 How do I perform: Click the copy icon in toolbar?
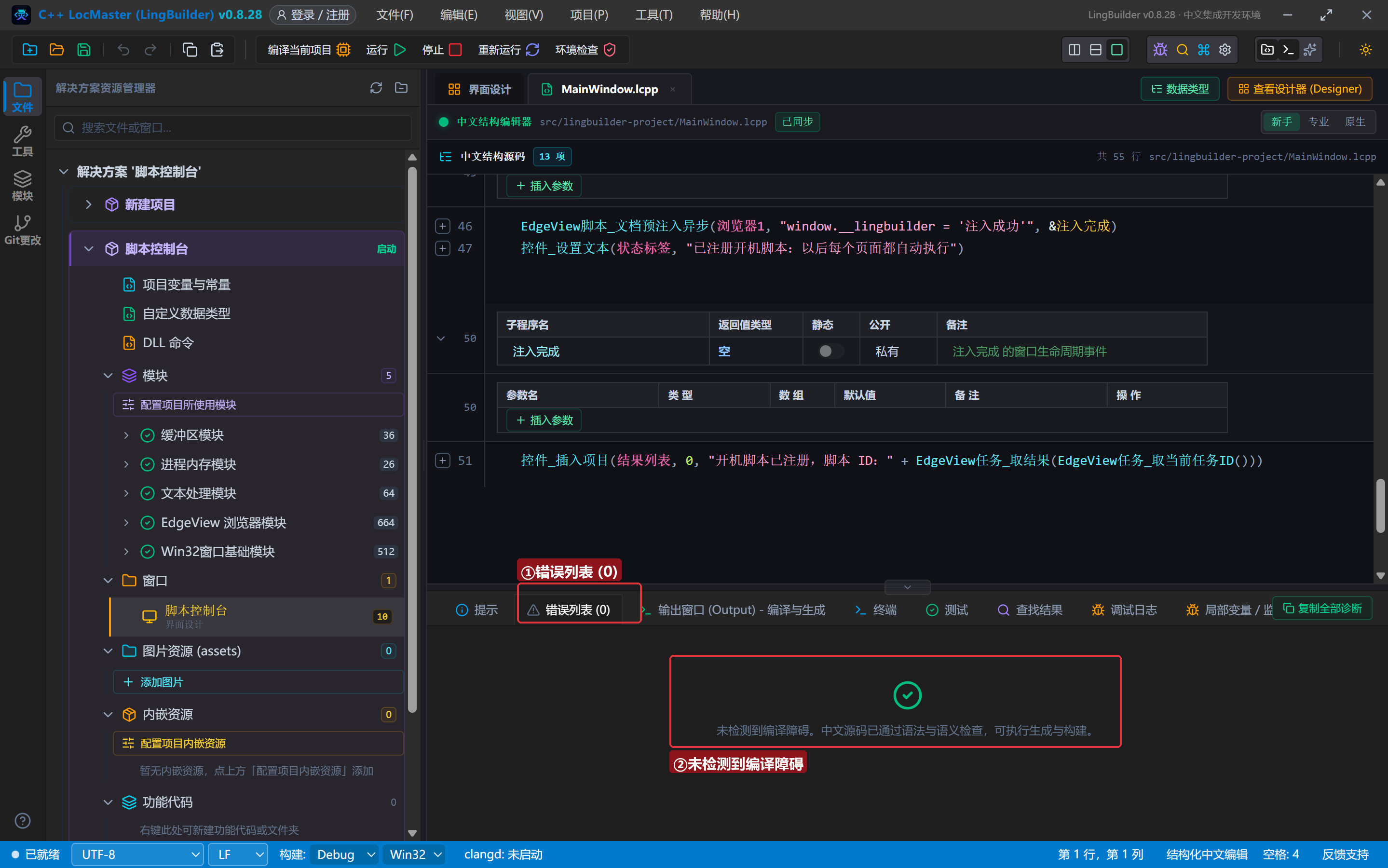tap(190, 50)
